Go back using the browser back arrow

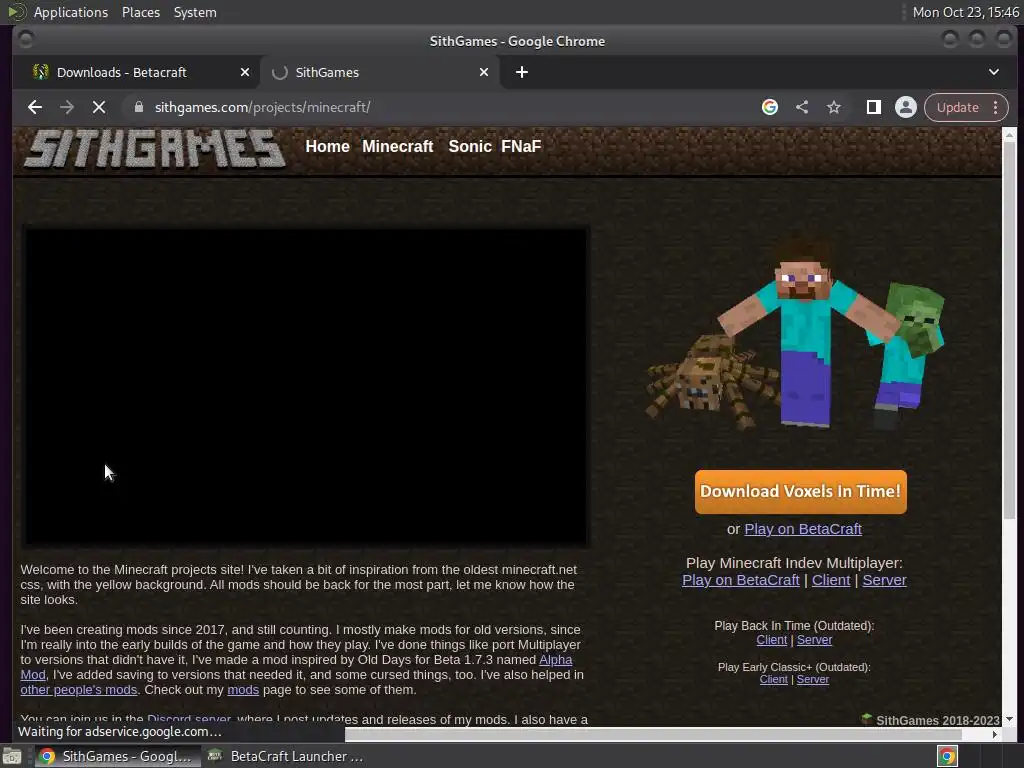35,107
